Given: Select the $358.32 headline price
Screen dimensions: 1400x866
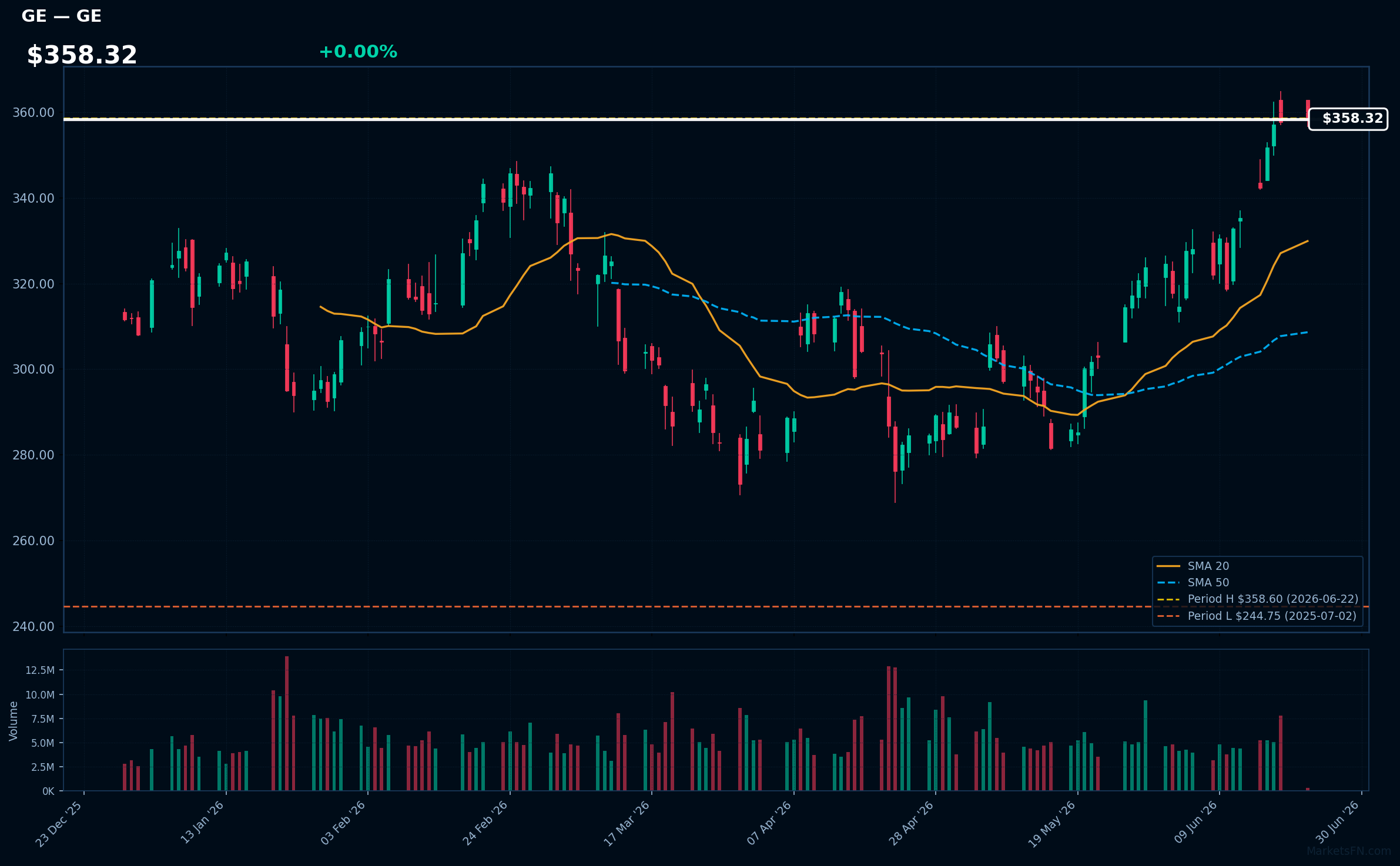Looking at the screenshot, I should coord(82,55).
